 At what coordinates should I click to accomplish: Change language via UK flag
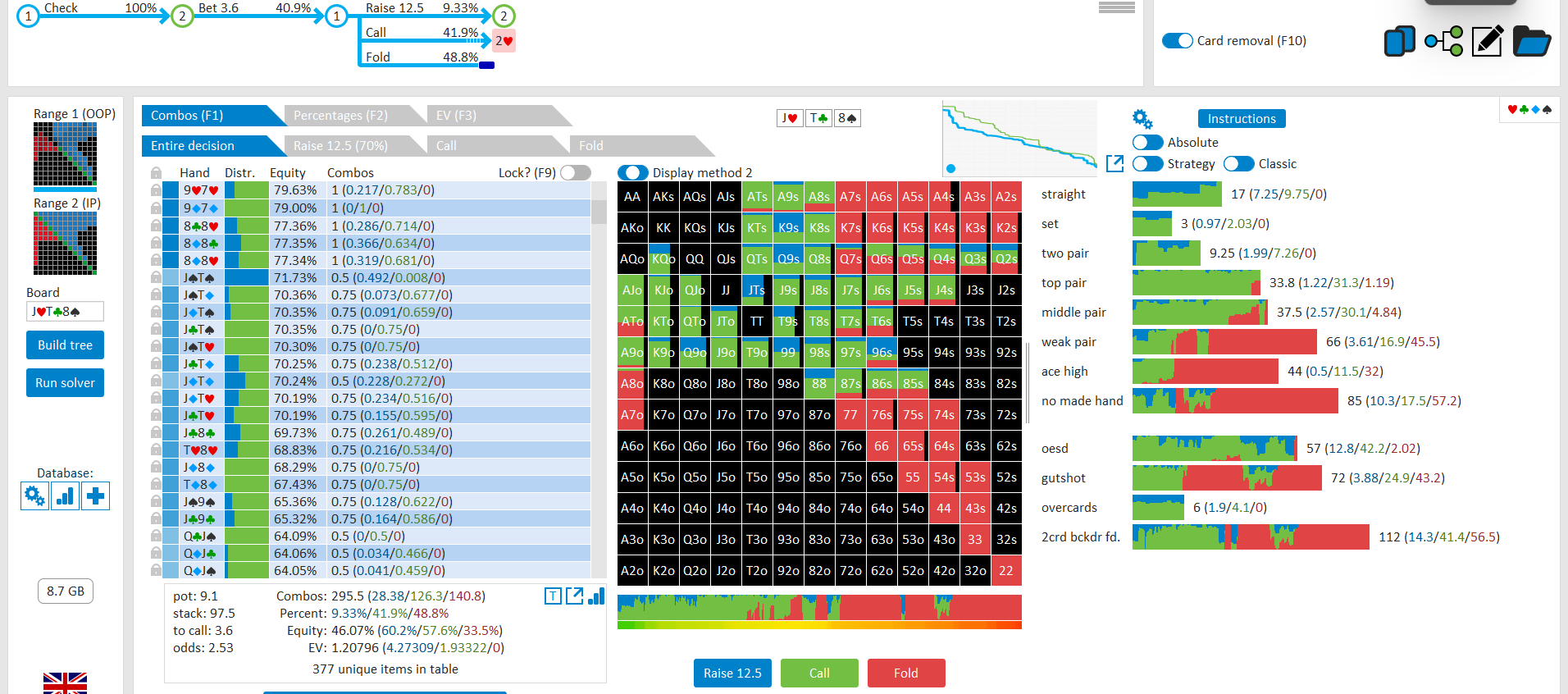click(65, 683)
